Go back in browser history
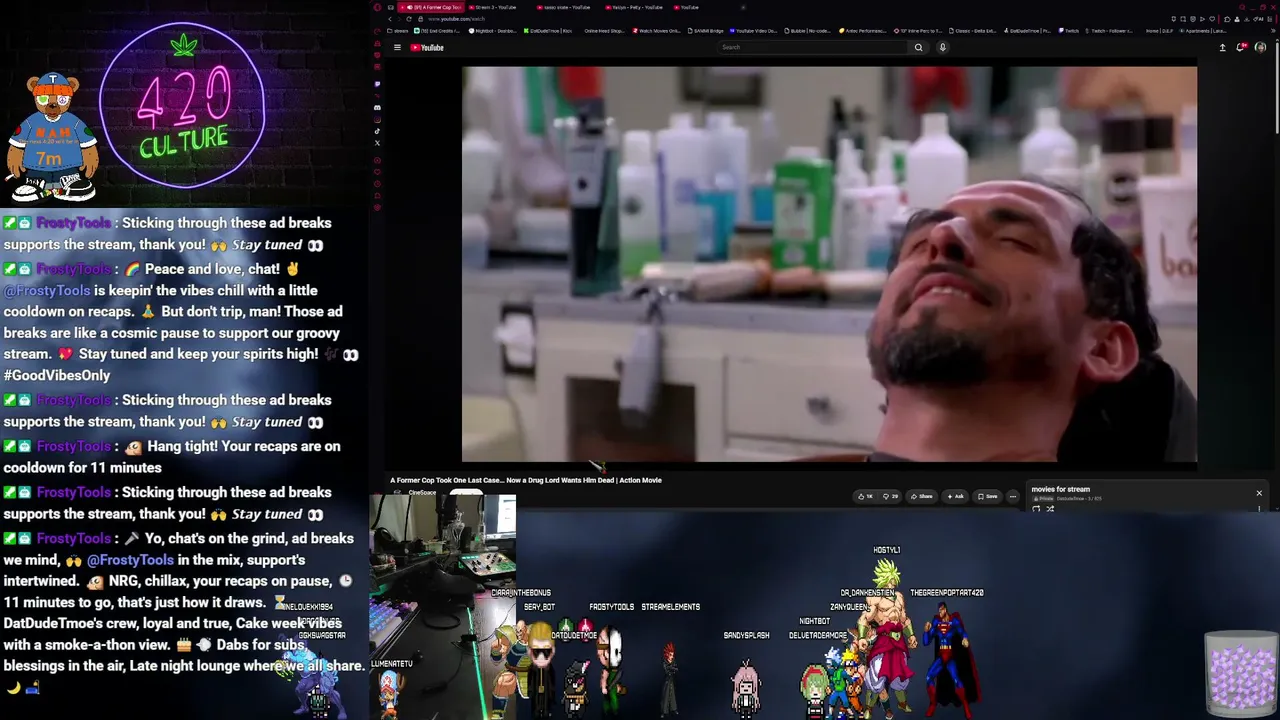Screen dimensions: 1280x720 coord(390,19)
